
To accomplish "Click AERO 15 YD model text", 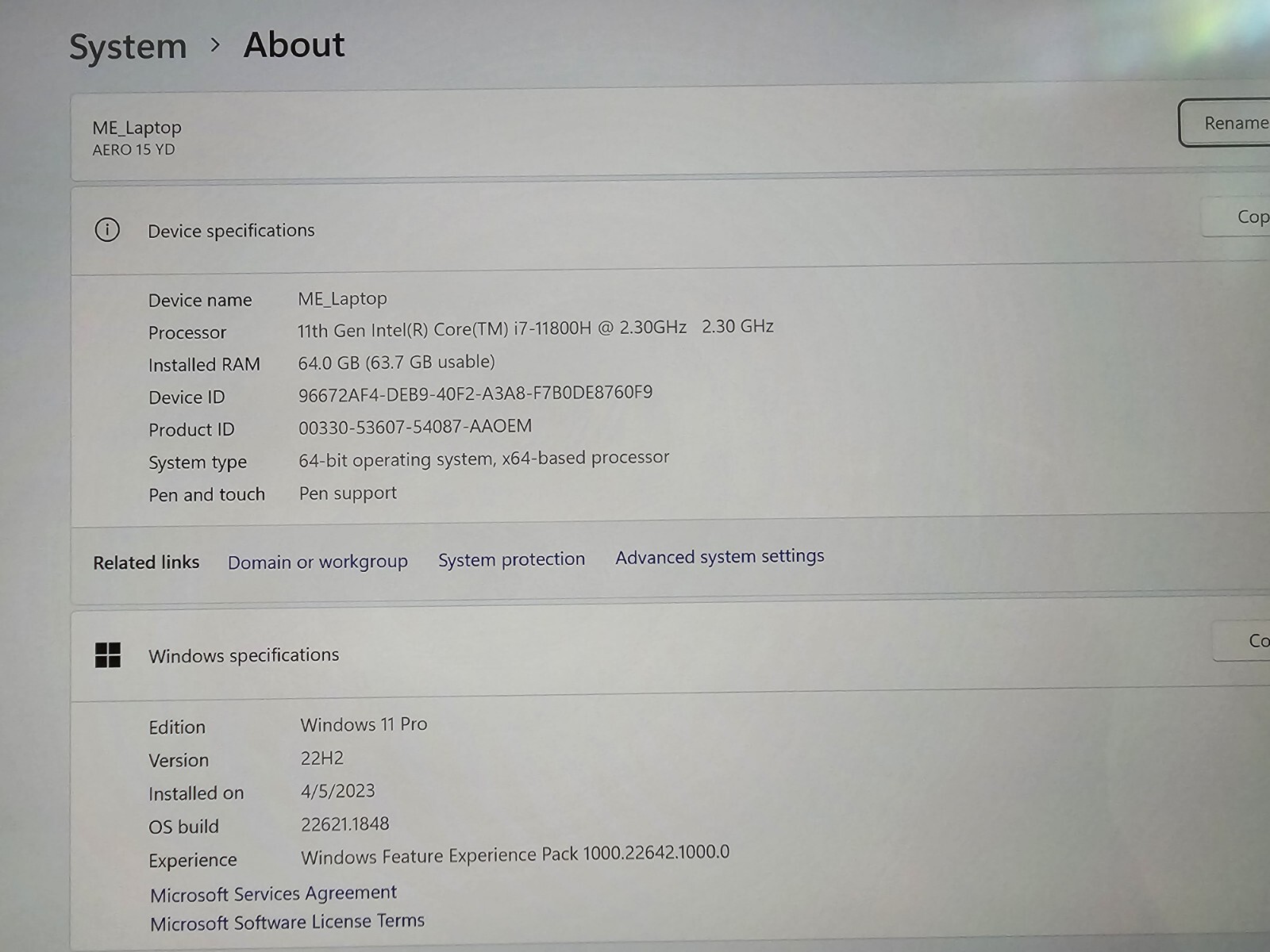I will 133,150.
